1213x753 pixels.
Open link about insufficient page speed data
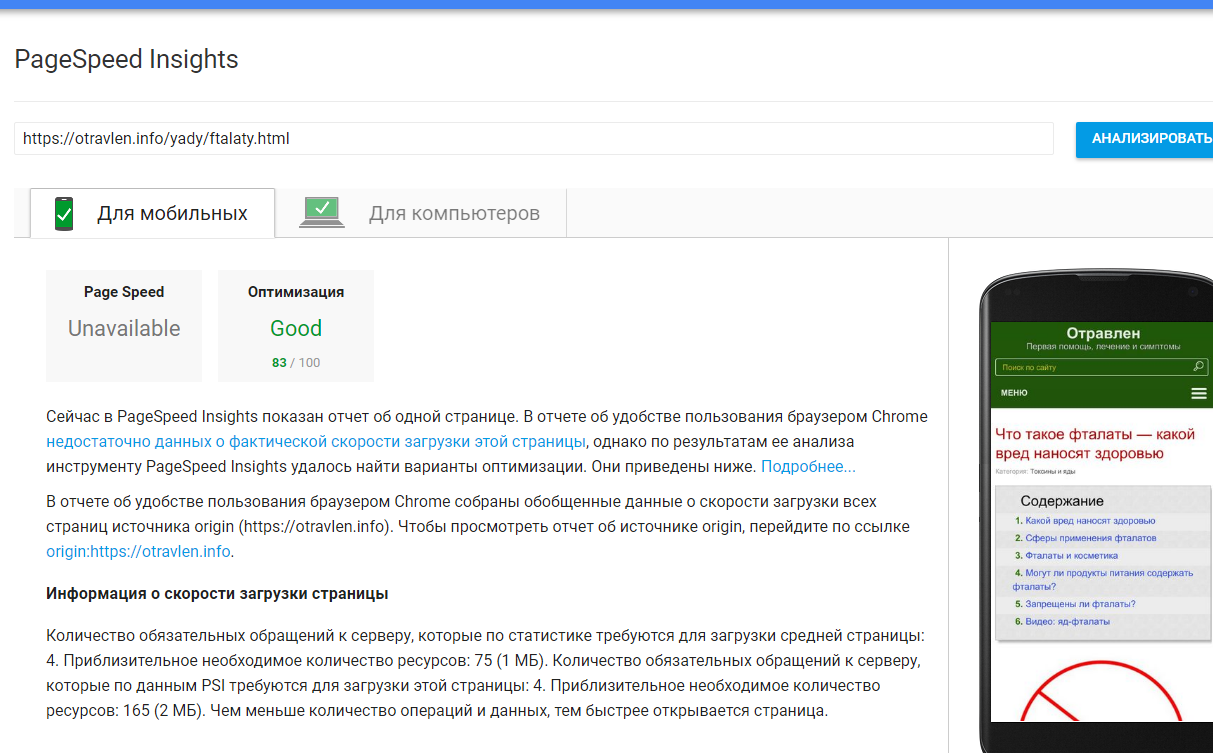click(316, 441)
